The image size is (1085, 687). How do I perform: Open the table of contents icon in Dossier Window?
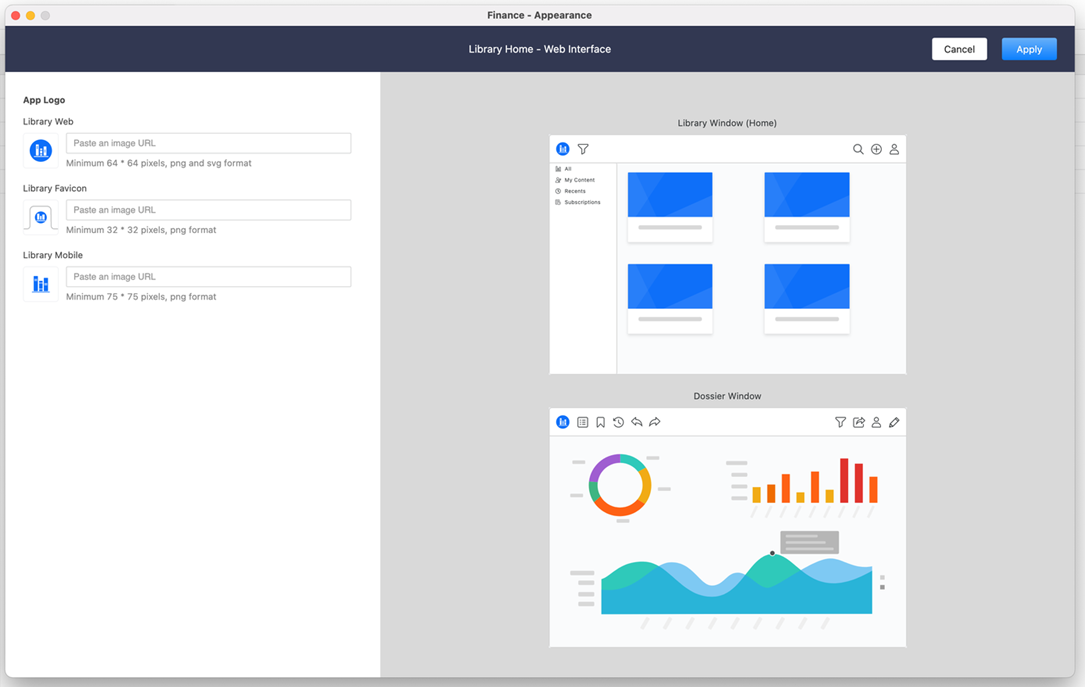(583, 422)
